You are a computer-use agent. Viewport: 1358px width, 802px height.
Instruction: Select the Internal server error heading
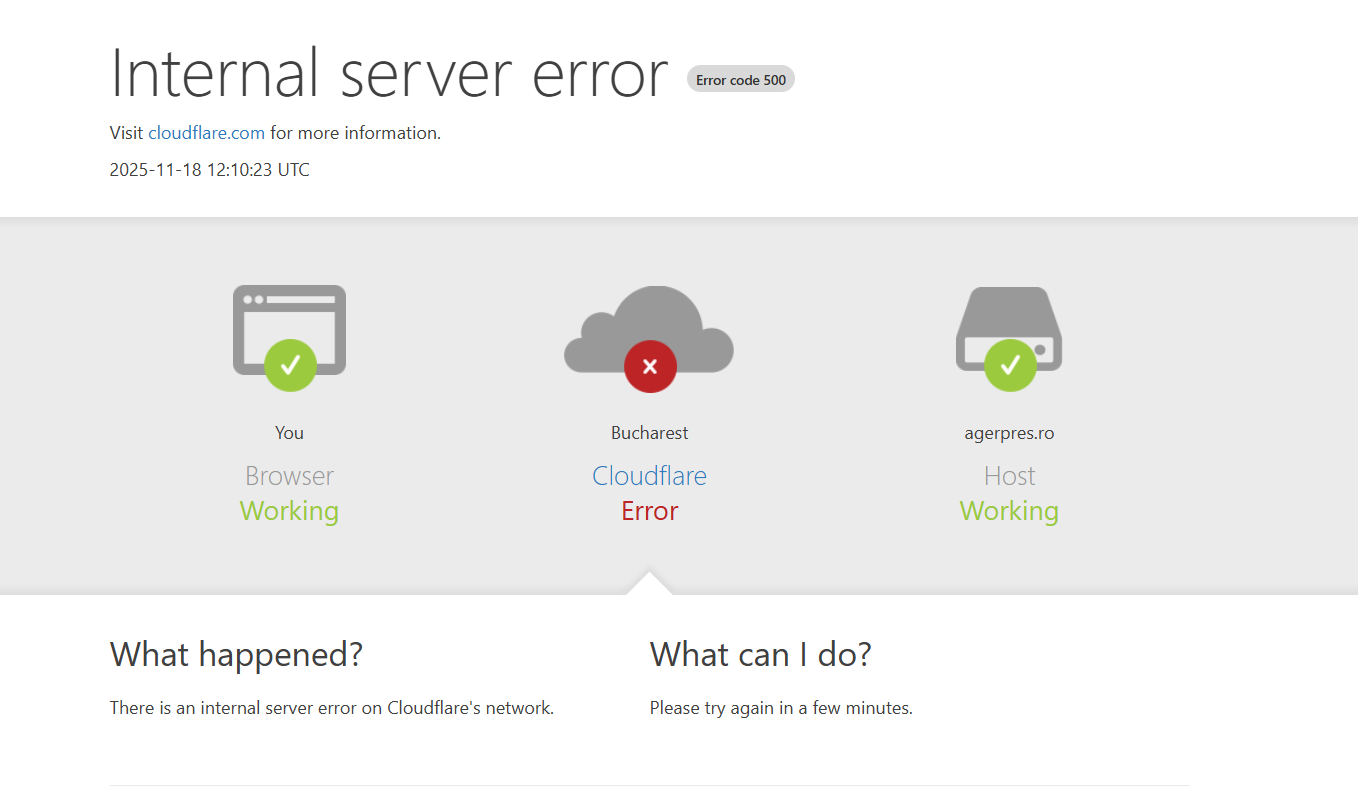[x=388, y=74]
